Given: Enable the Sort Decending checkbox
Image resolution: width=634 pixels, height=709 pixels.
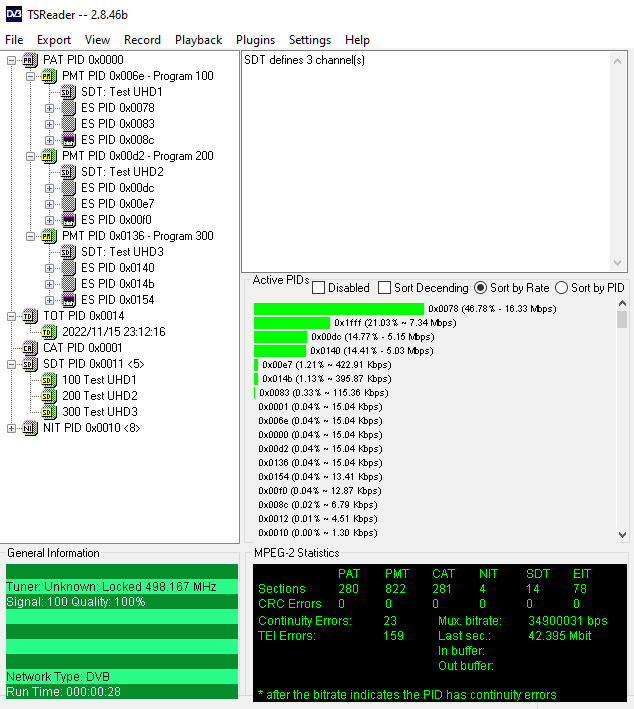Looking at the screenshot, I should [384, 288].
